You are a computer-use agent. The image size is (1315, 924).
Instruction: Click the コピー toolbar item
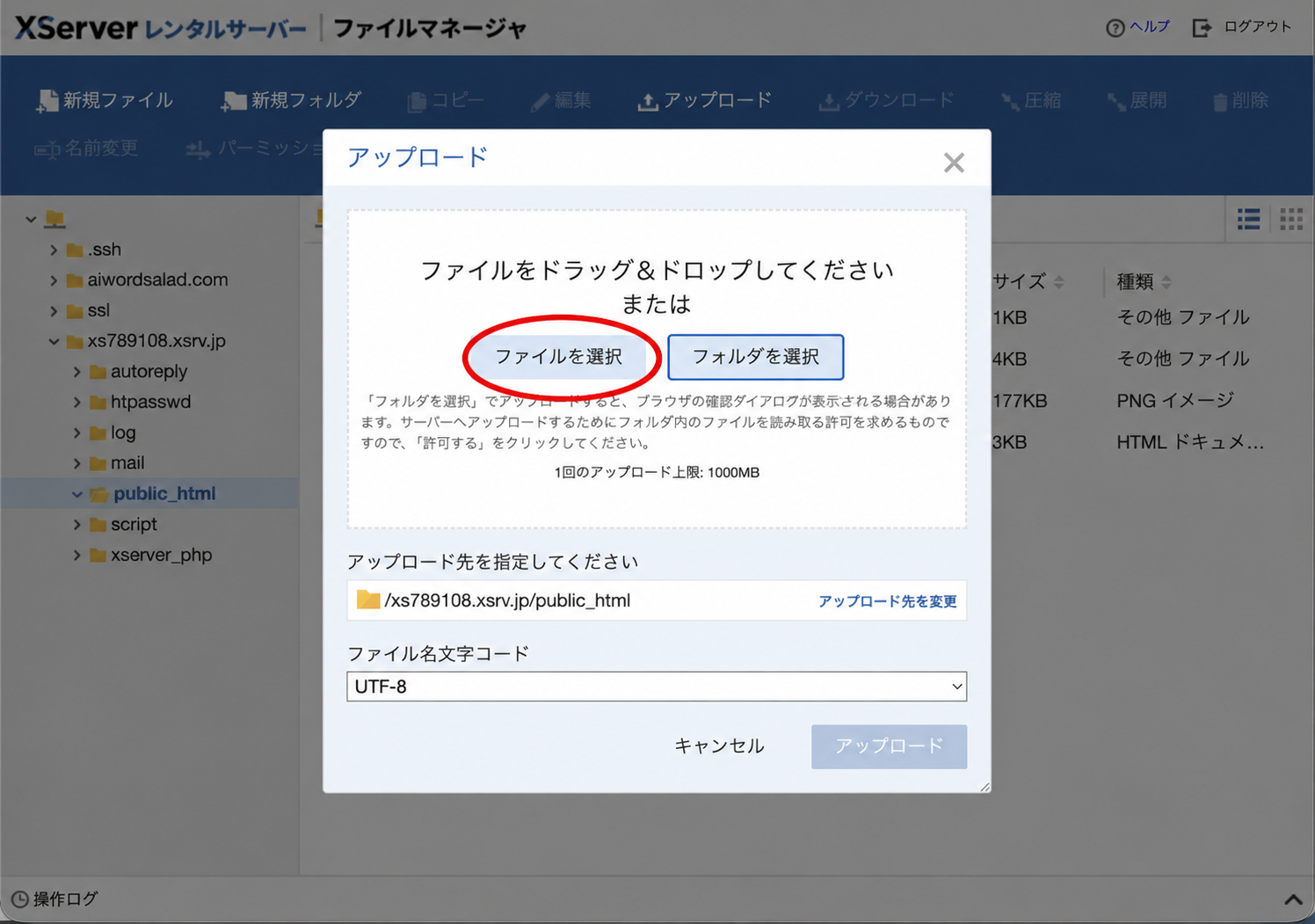[446, 100]
